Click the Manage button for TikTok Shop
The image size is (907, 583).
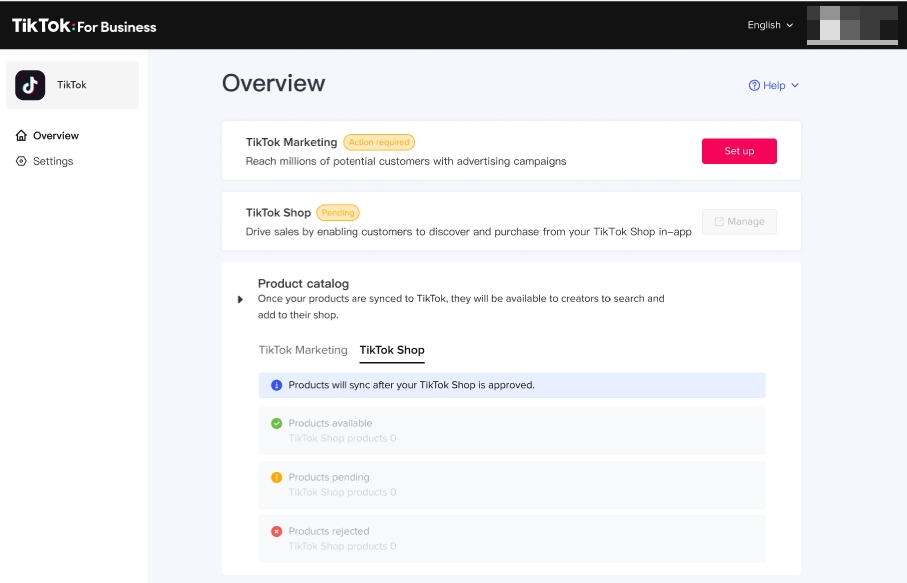click(739, 222)
